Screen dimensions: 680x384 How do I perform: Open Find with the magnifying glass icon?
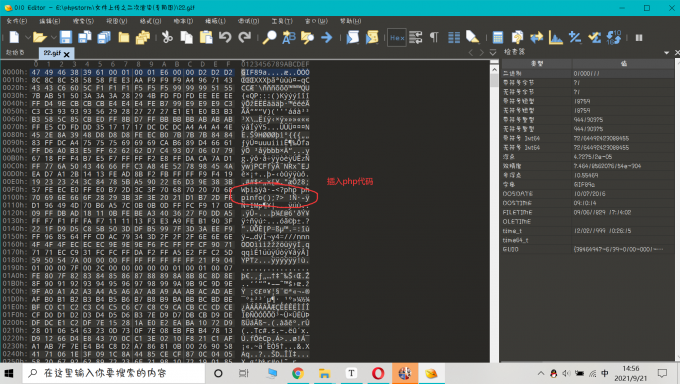(269, 37)
